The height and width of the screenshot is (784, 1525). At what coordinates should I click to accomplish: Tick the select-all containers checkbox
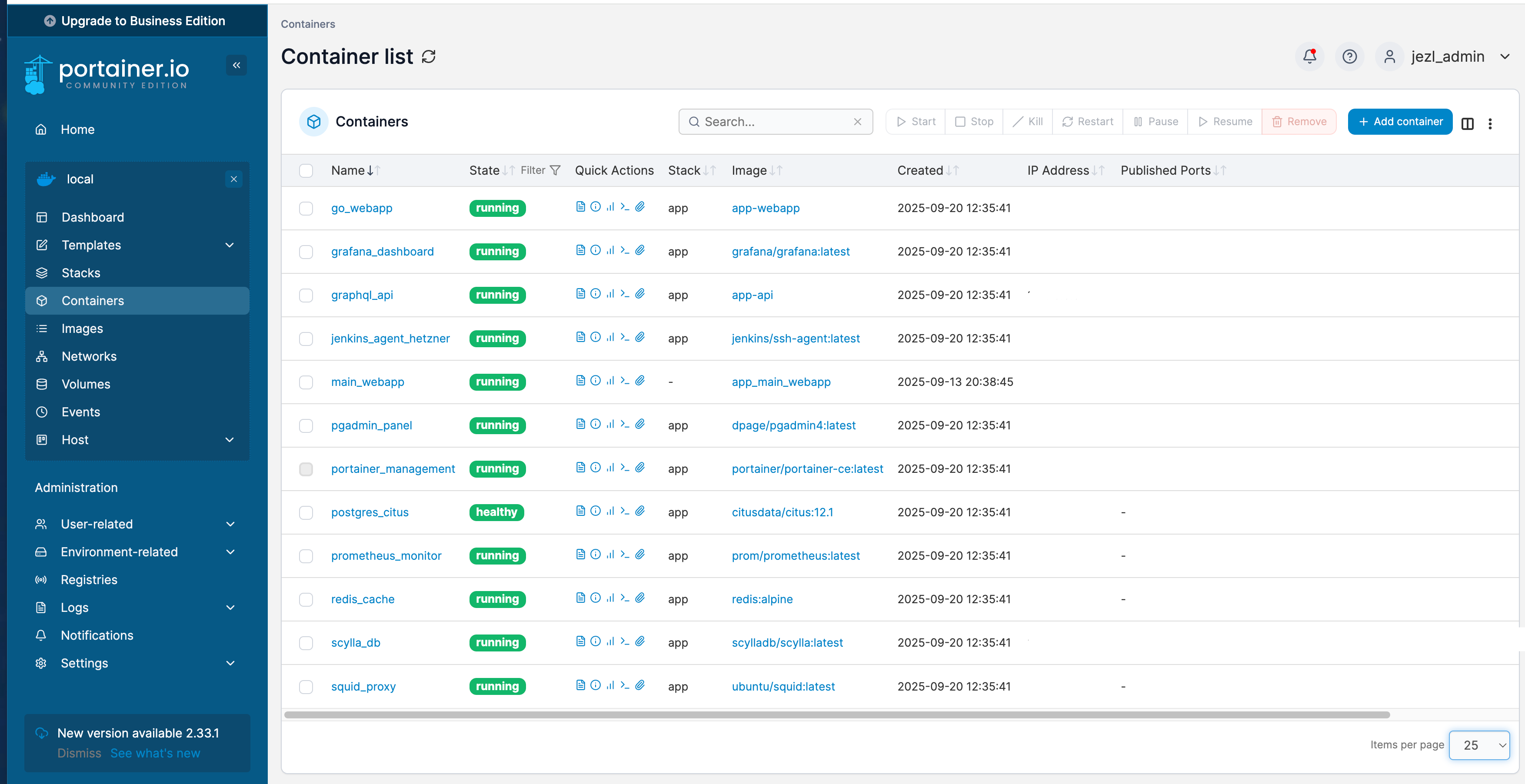pyautogui.click(x=306, y=170)
